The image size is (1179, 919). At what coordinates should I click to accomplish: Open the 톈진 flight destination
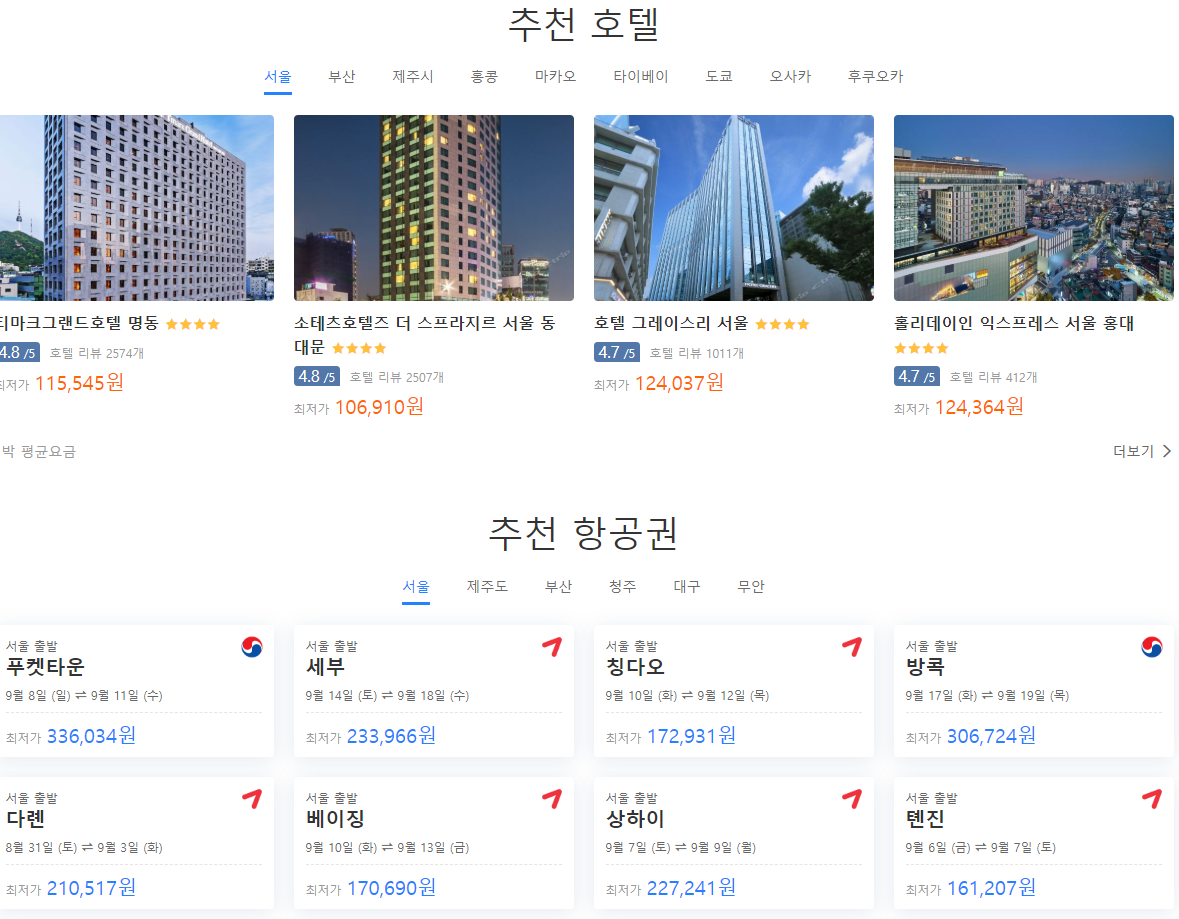[925, 819]
